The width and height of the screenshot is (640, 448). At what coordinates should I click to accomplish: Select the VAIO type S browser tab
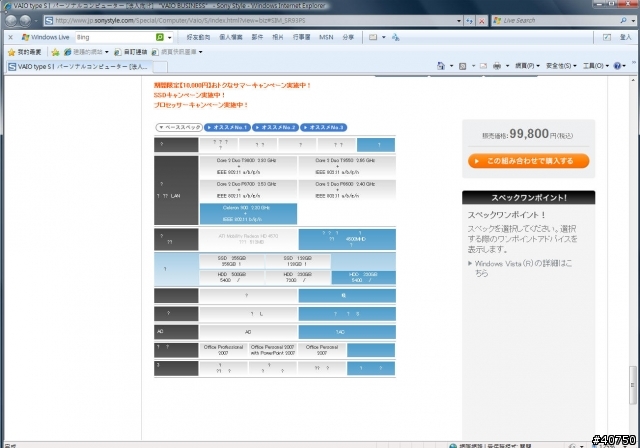80,67
